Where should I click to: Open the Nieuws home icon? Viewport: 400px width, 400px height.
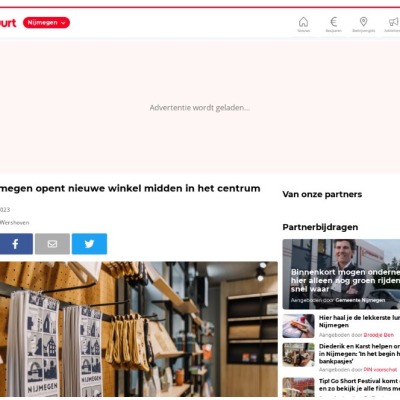tap(303, 25)
